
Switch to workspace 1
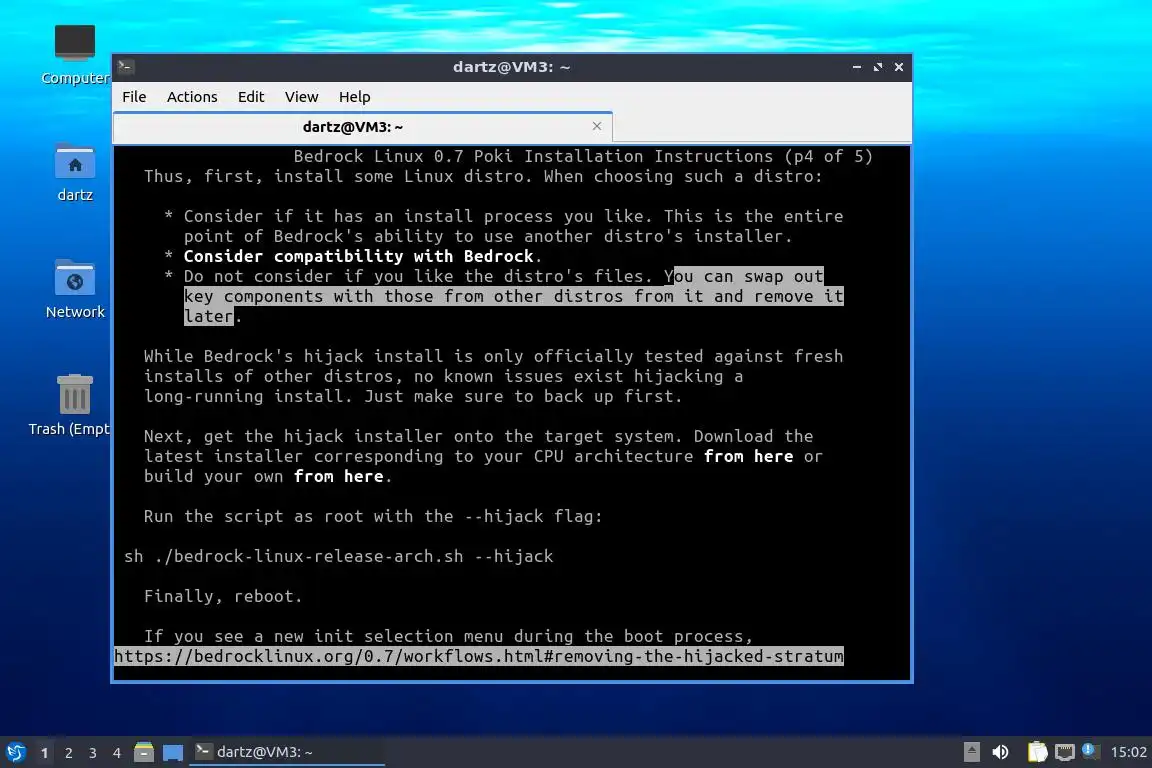[x=45, y=753]
